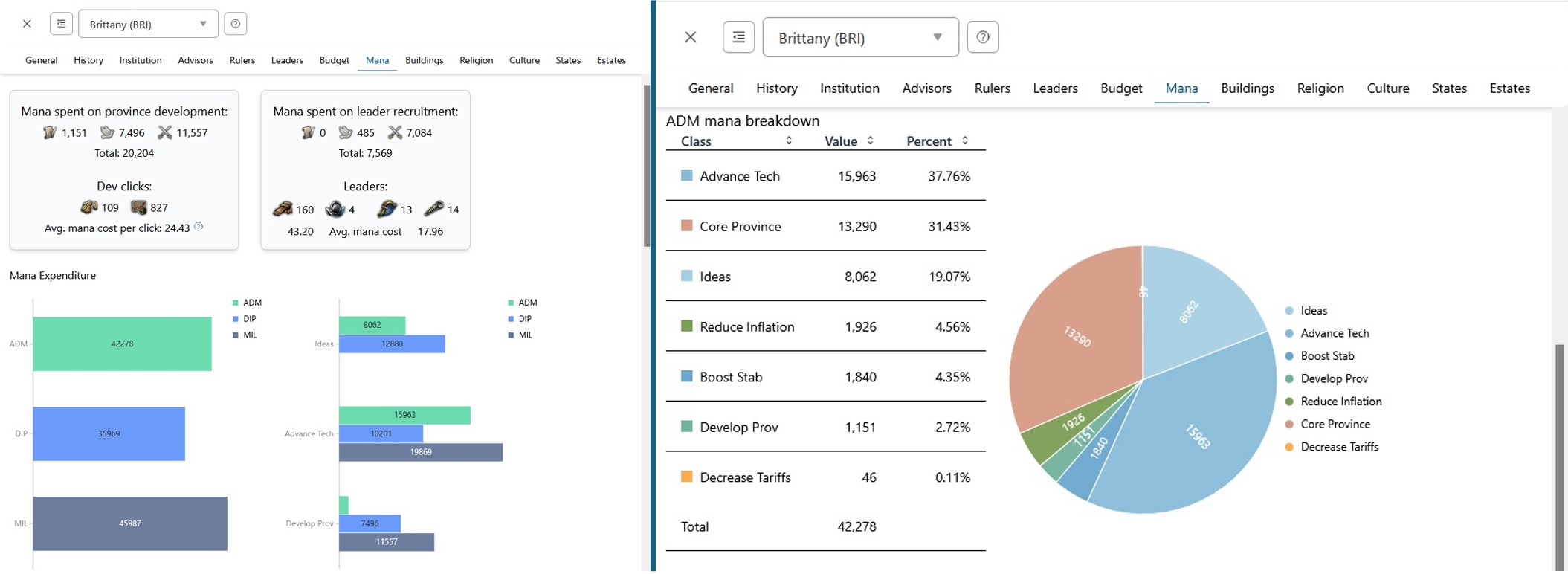Sort breakdown table by Value header
The image size is (1568, 574).
849,141
